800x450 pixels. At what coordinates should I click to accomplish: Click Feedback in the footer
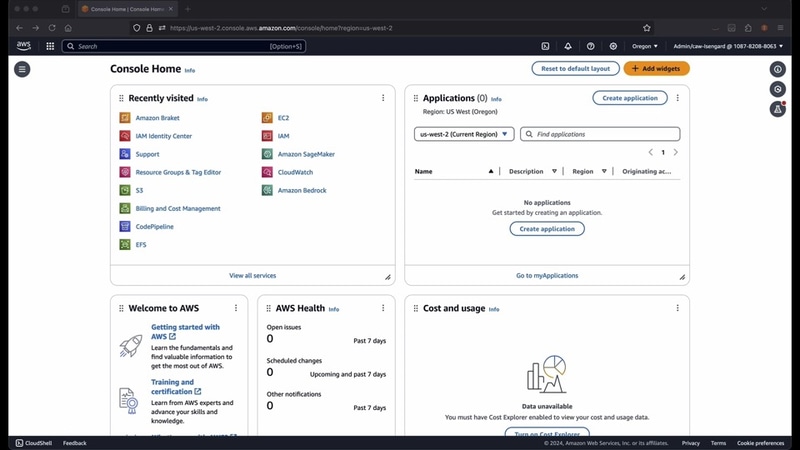74,443
